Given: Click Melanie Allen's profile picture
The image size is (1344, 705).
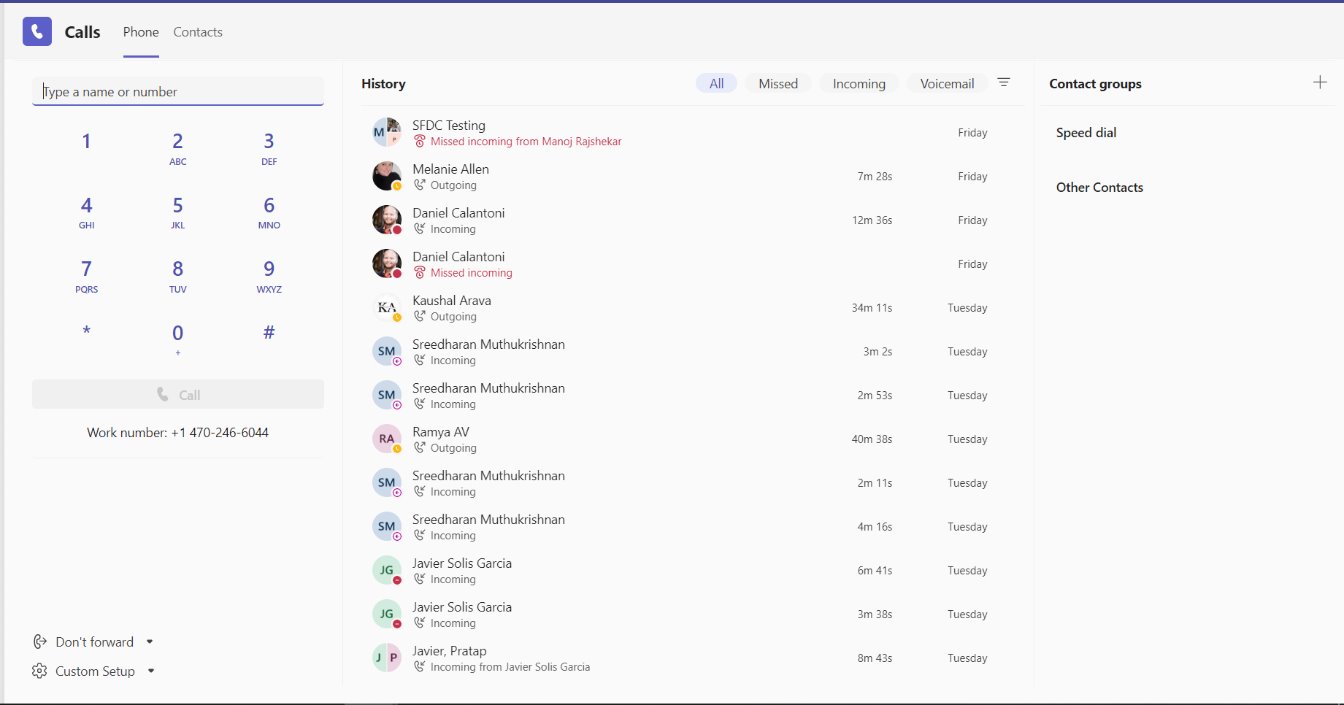Looking at the screenshot, I should pos(387,176).
